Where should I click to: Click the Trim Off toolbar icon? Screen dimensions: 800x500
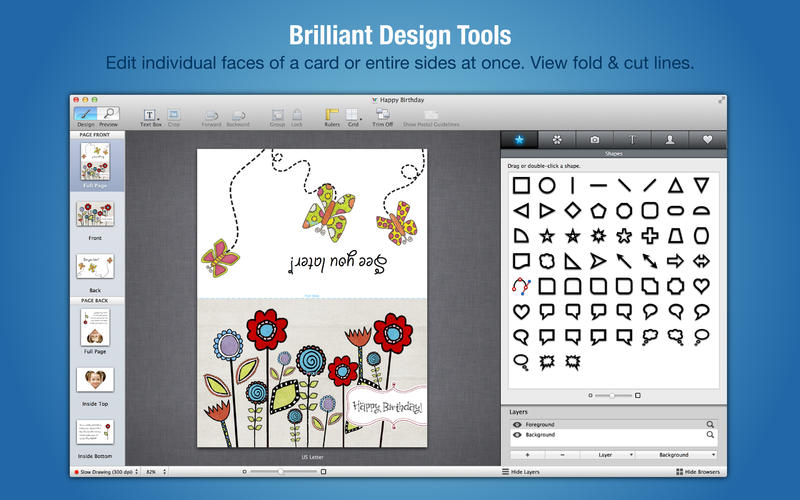point(381,116)
